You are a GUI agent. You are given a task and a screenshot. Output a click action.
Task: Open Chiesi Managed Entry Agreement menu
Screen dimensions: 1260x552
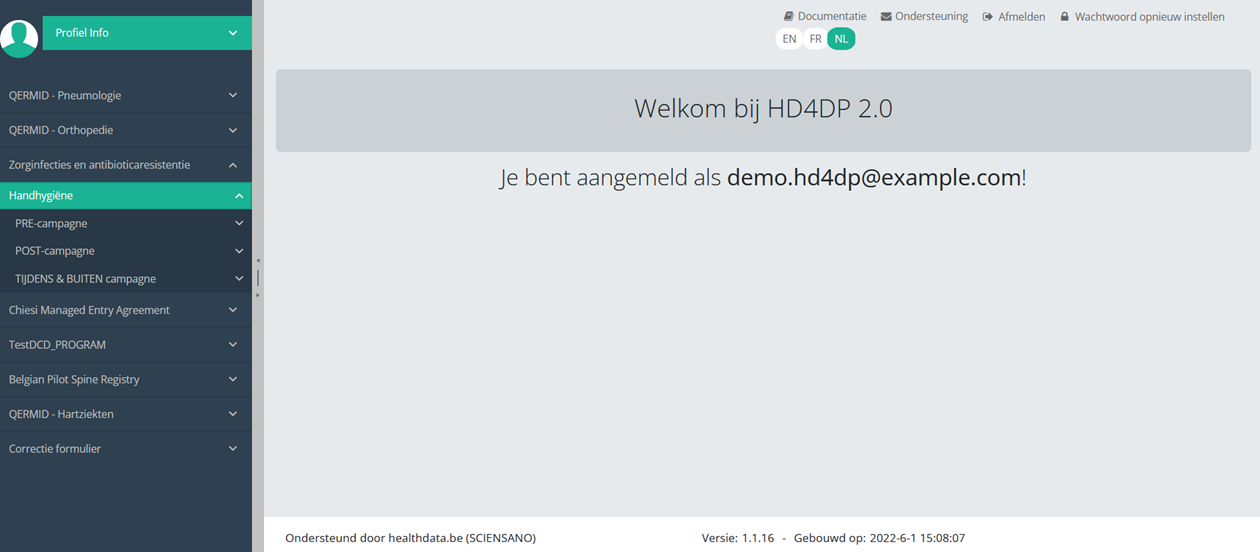89,310
